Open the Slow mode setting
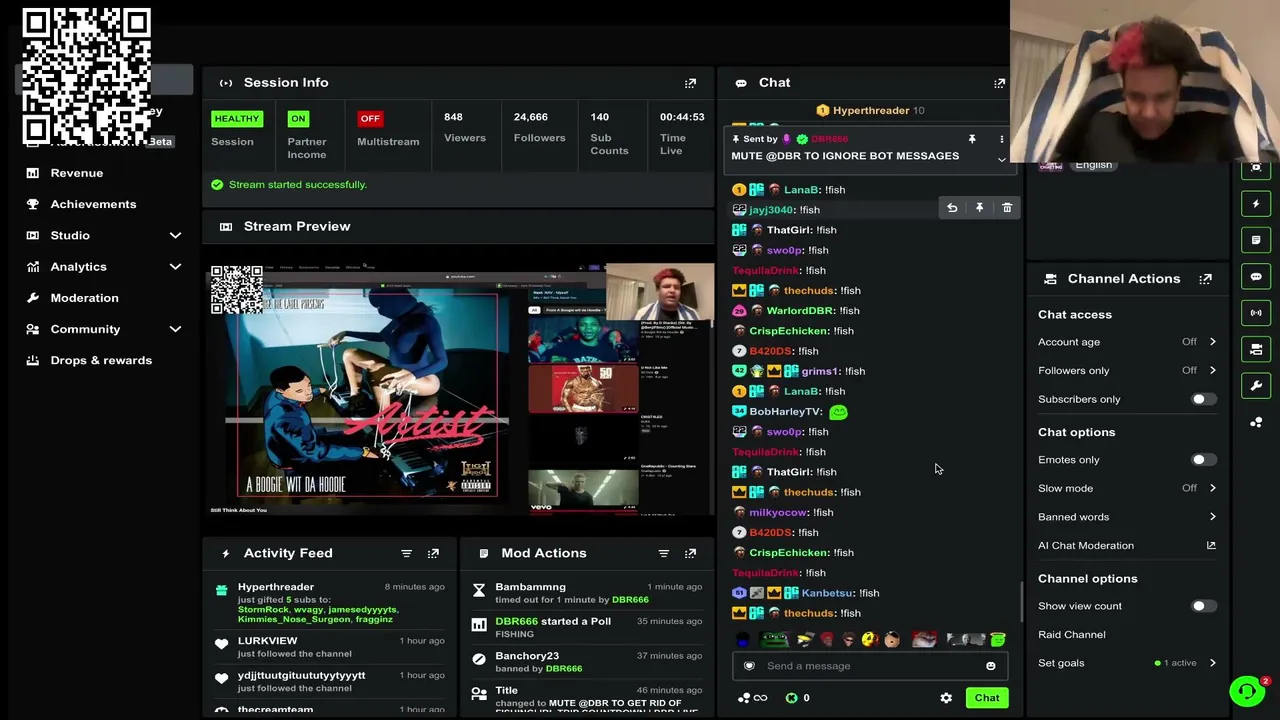Screen dimensions: 1280x720 1127,488
